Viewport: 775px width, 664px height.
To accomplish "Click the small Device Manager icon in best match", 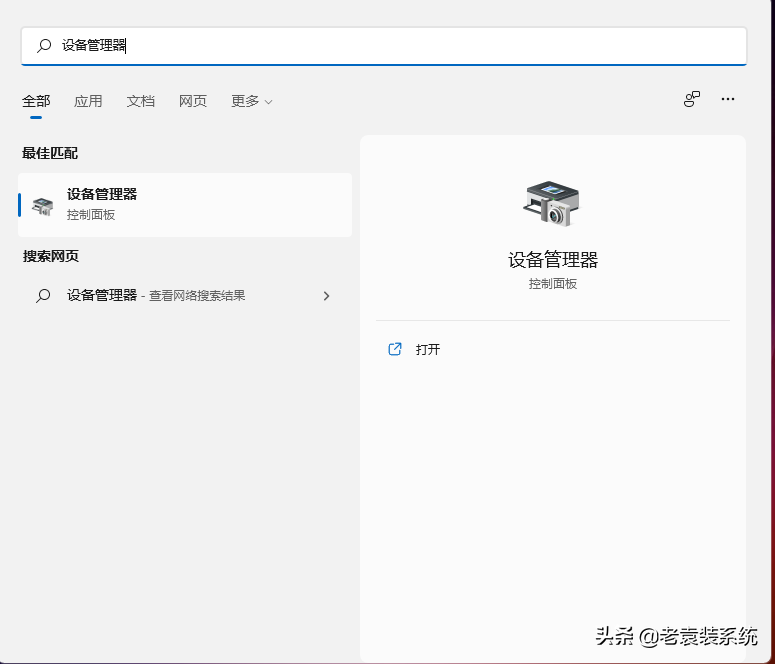I will click(x=43, y=206).
